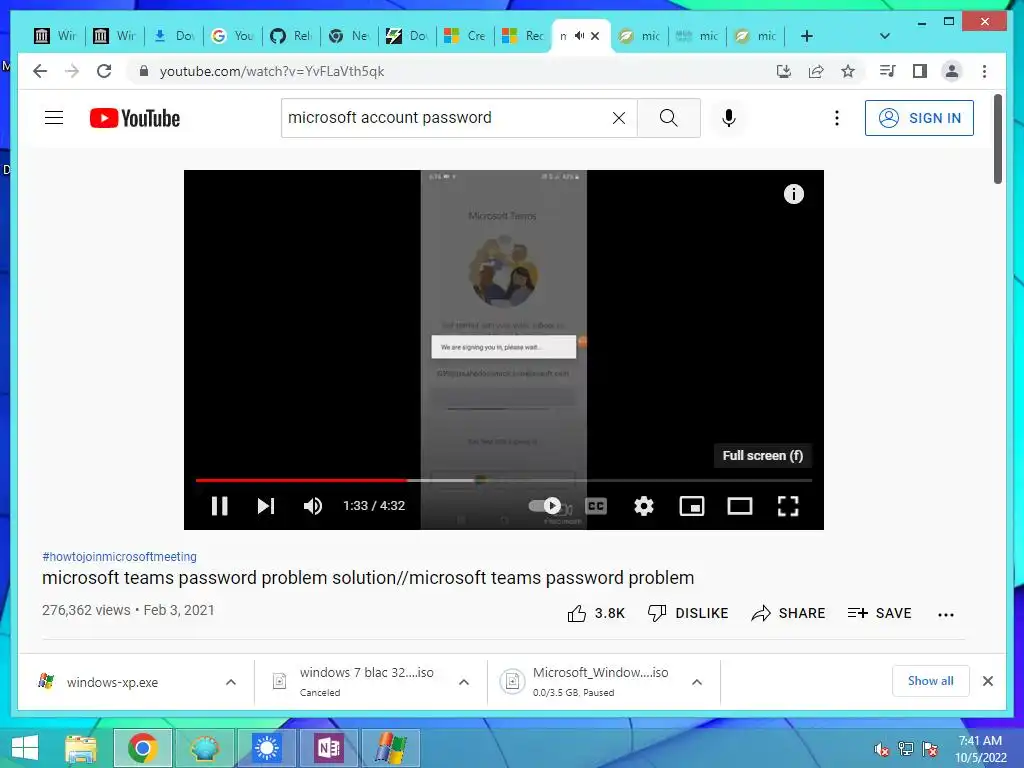The height and width of the screenshot is (768, 1024).
Task: Go back in browser history
Action: pyautogui.click(x=40, y=71)
